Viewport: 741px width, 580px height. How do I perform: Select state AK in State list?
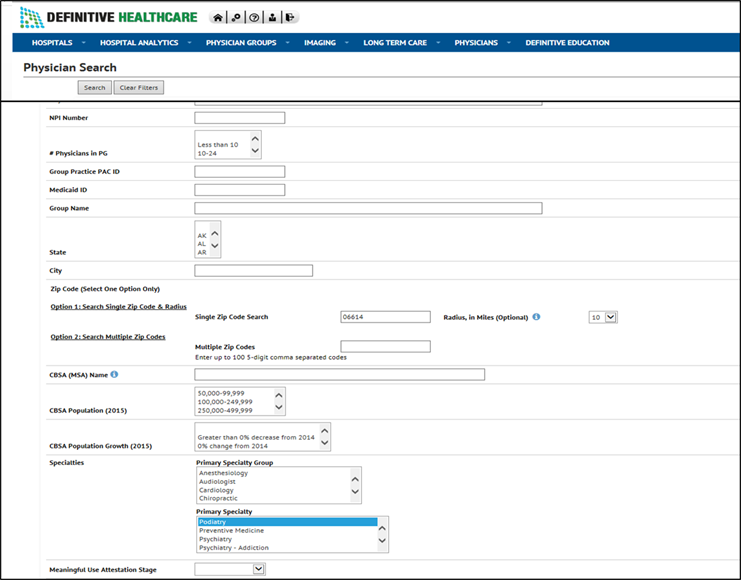(202, 235)
